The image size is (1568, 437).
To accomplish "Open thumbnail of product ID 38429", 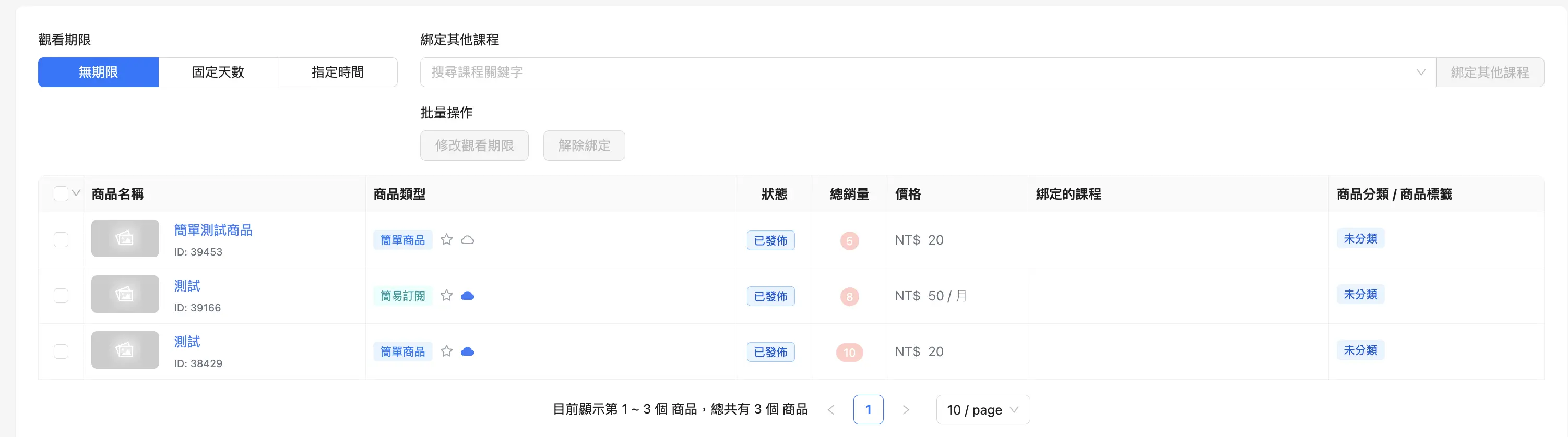I will click(125, 350).
